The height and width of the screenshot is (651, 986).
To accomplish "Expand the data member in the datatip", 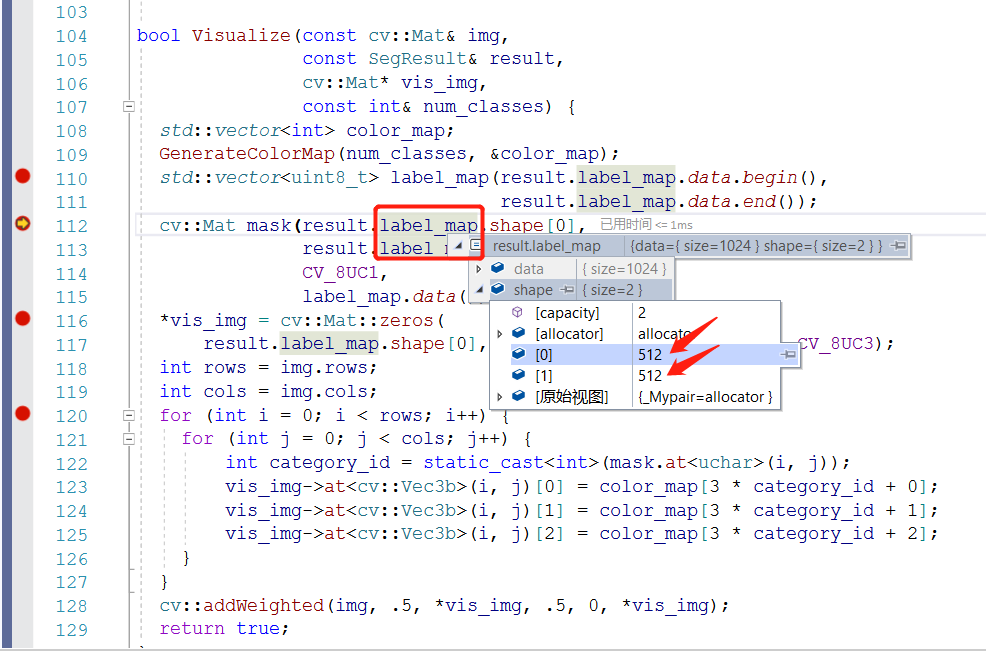I will pyautogui.click(x=479, y=269).
